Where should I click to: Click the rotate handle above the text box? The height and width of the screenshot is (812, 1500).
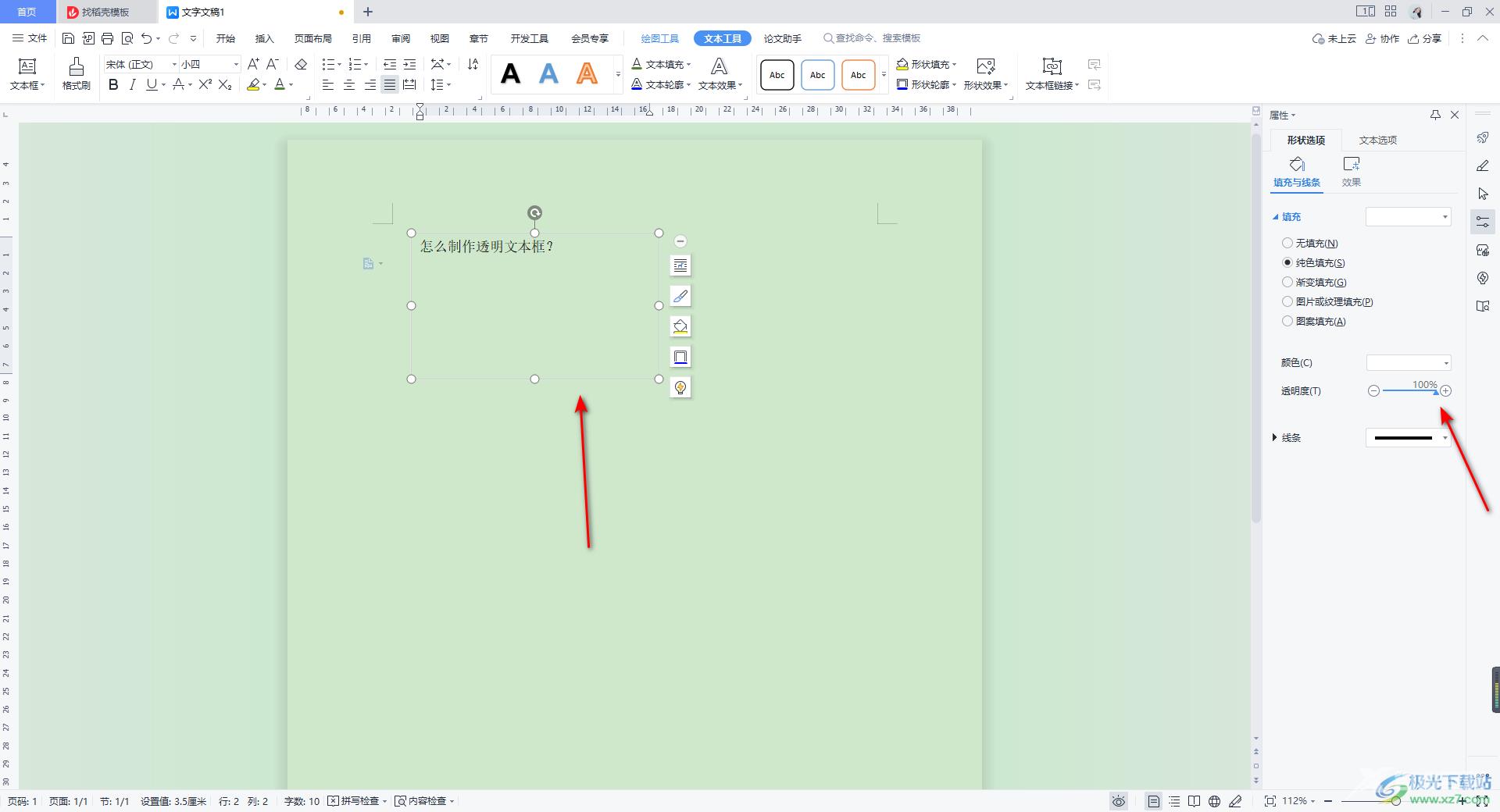tap(534, 212)
